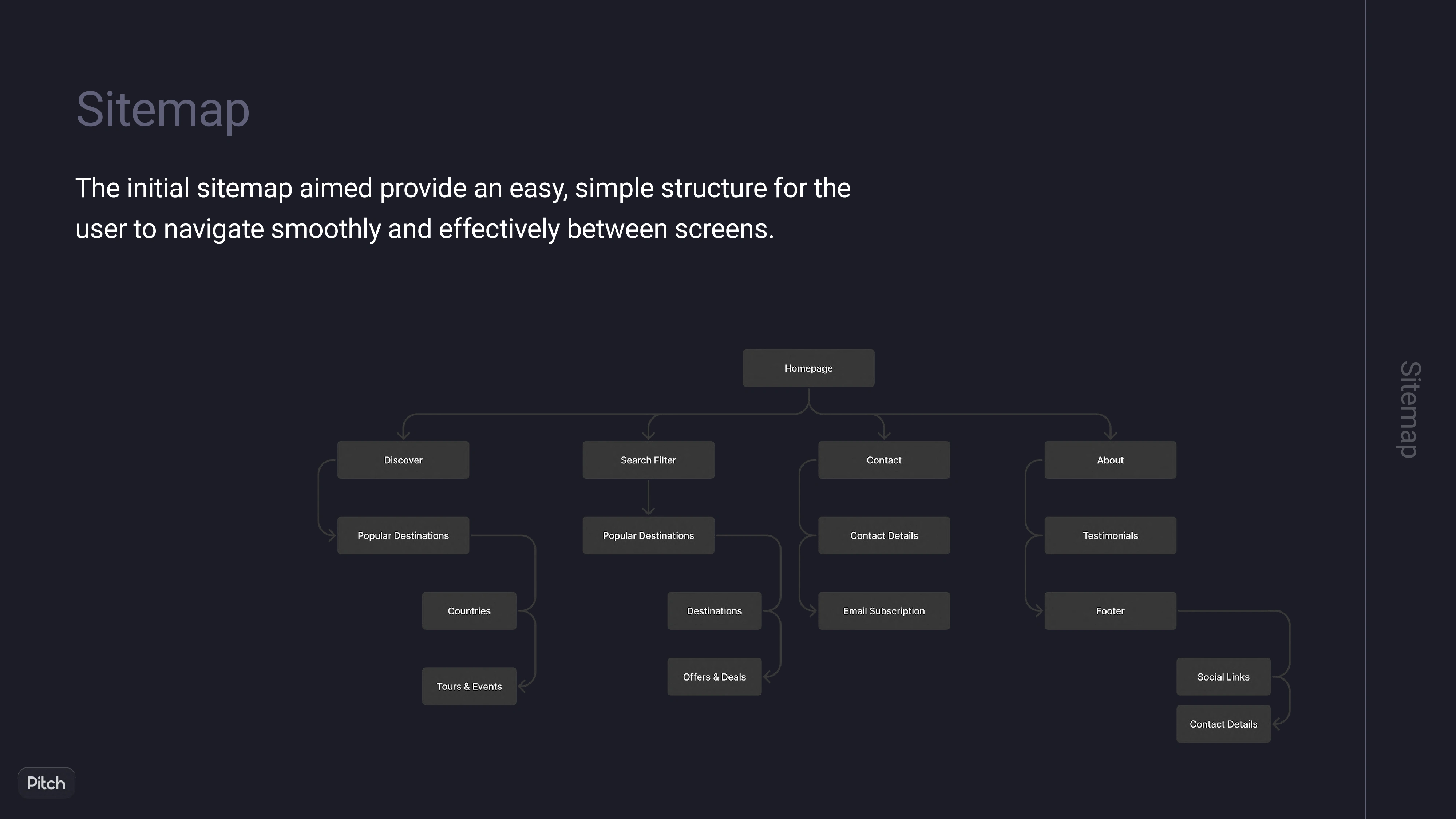Select the Testimonials node
The height and width of the screenshot is (819, 1456).
pos(1110,535)
